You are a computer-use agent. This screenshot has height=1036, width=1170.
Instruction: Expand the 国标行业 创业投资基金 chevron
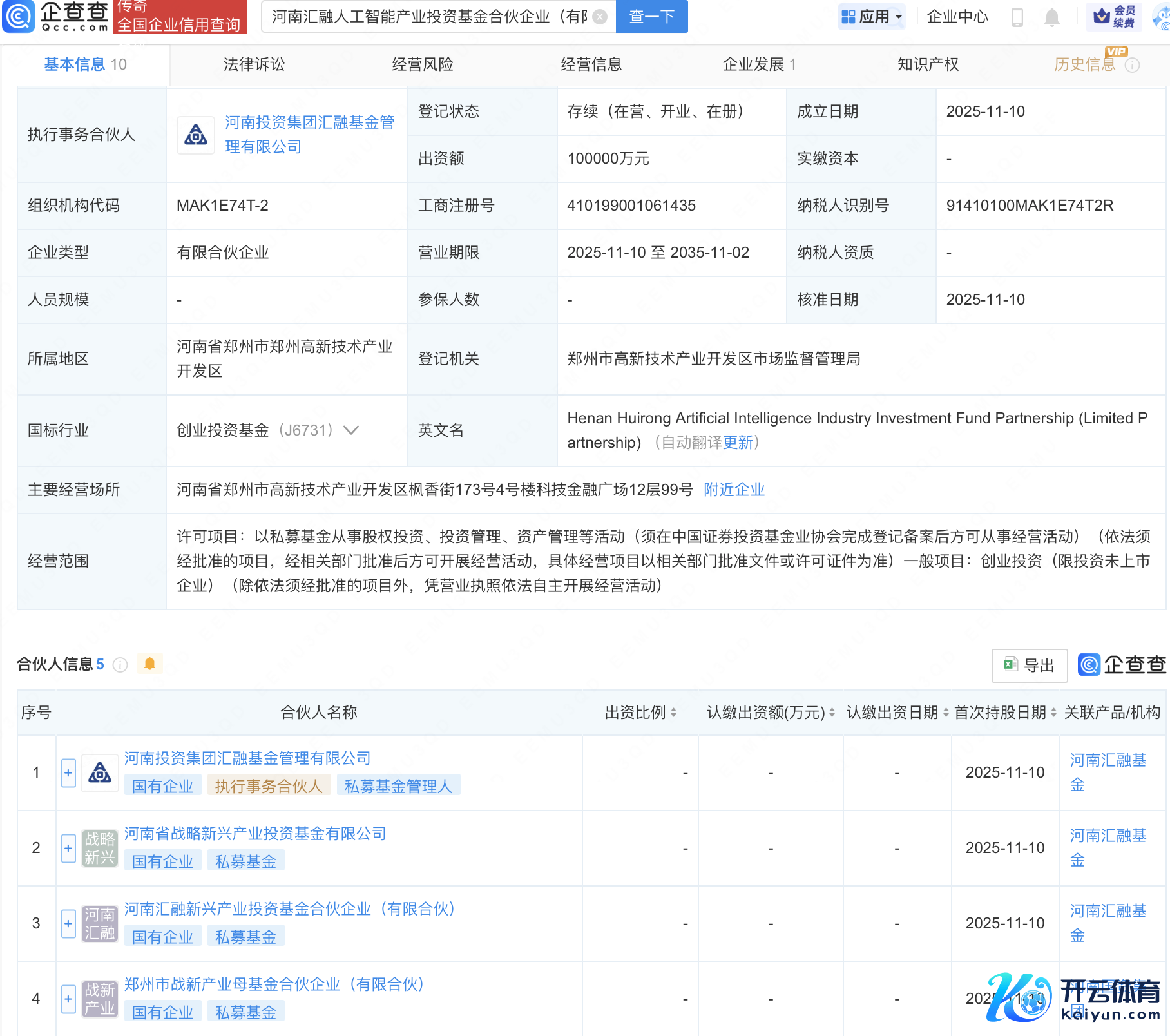(x=351, y=430)
